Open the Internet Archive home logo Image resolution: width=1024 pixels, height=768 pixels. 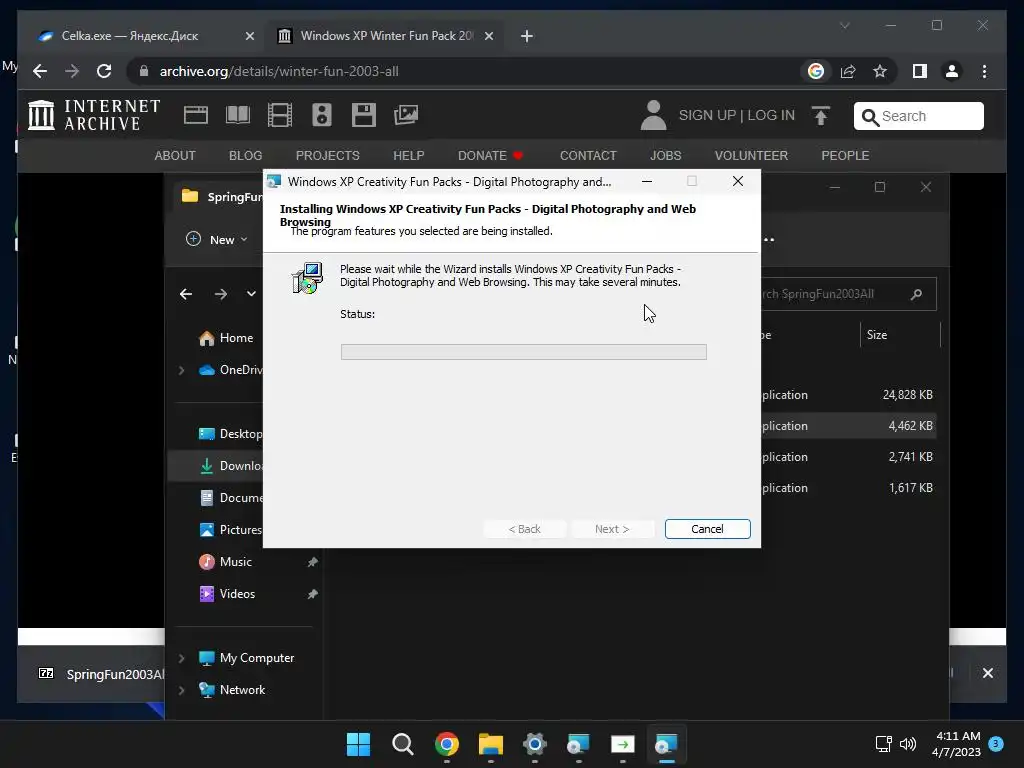pos(94,115)
